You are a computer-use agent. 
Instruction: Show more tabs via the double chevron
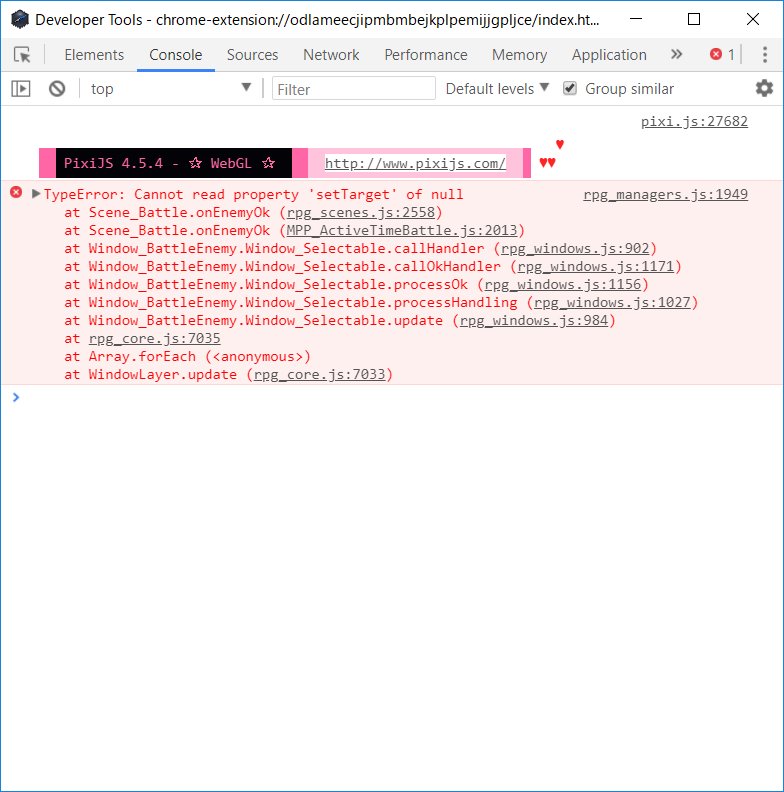(676, 55)
